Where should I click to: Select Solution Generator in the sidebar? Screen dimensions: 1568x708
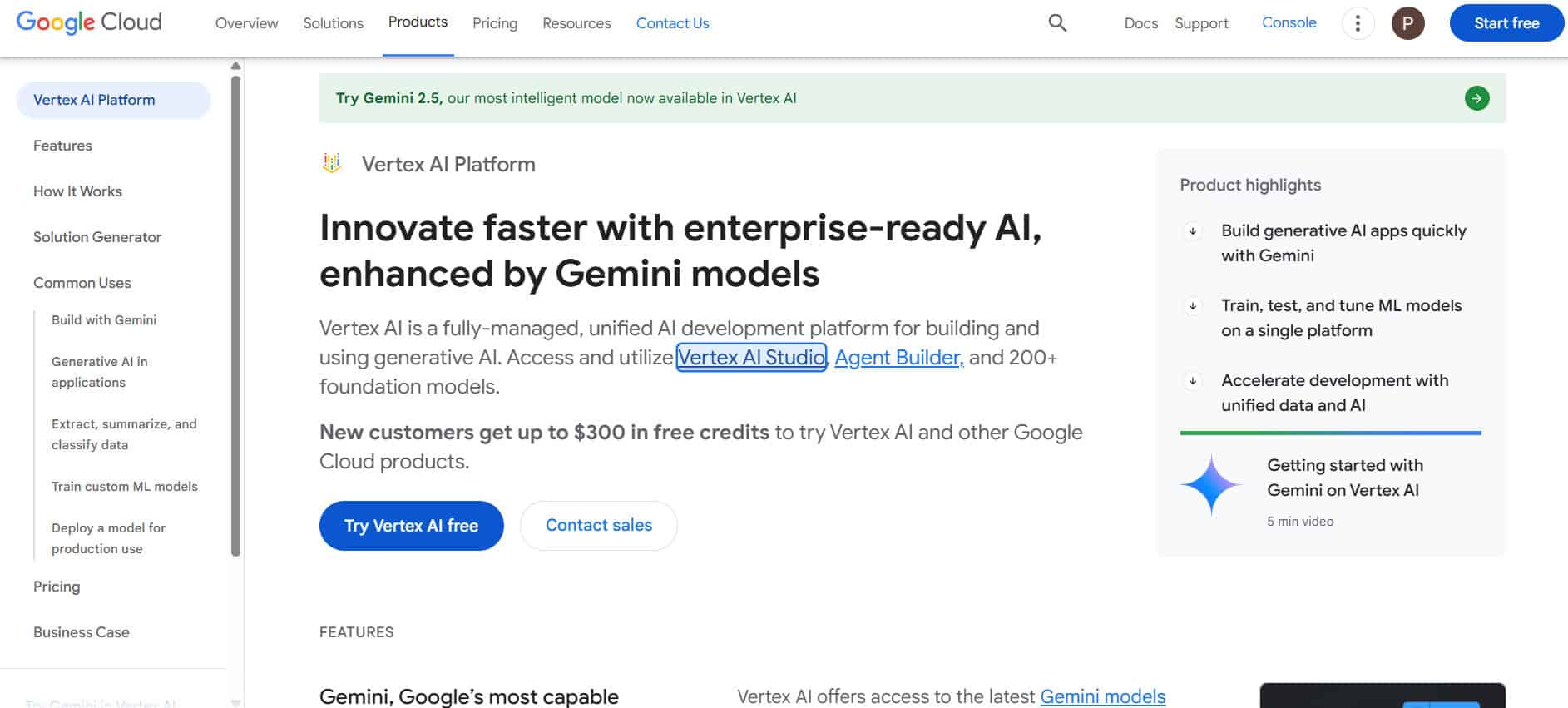97,237
